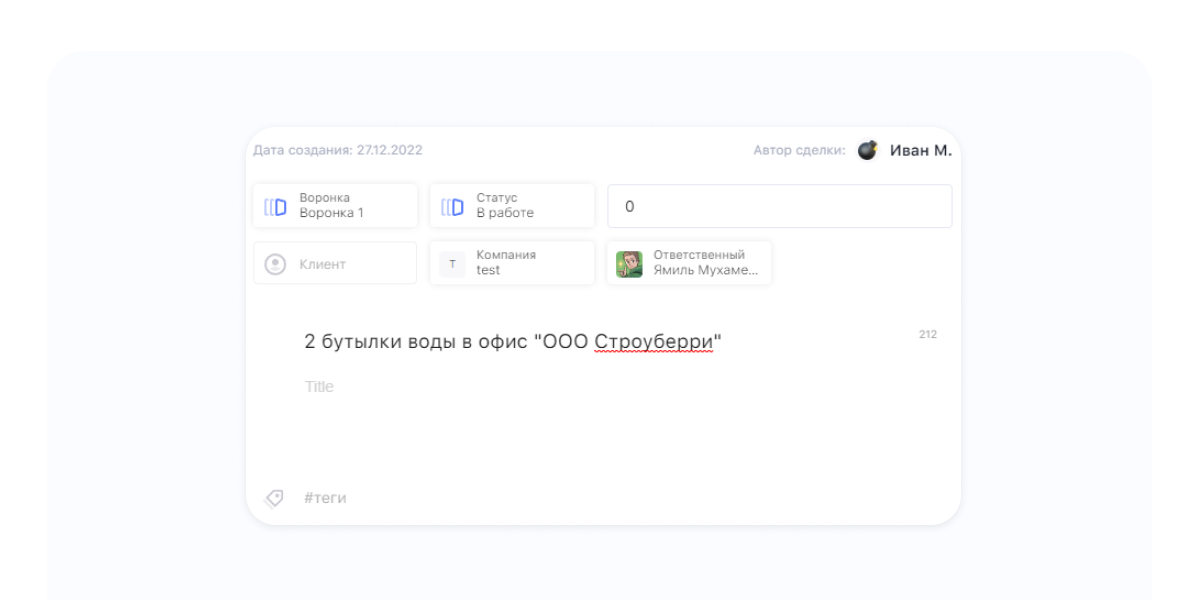Click the creation date 27.12.2022
This screenshot has width=1200, height=600.
389,151
